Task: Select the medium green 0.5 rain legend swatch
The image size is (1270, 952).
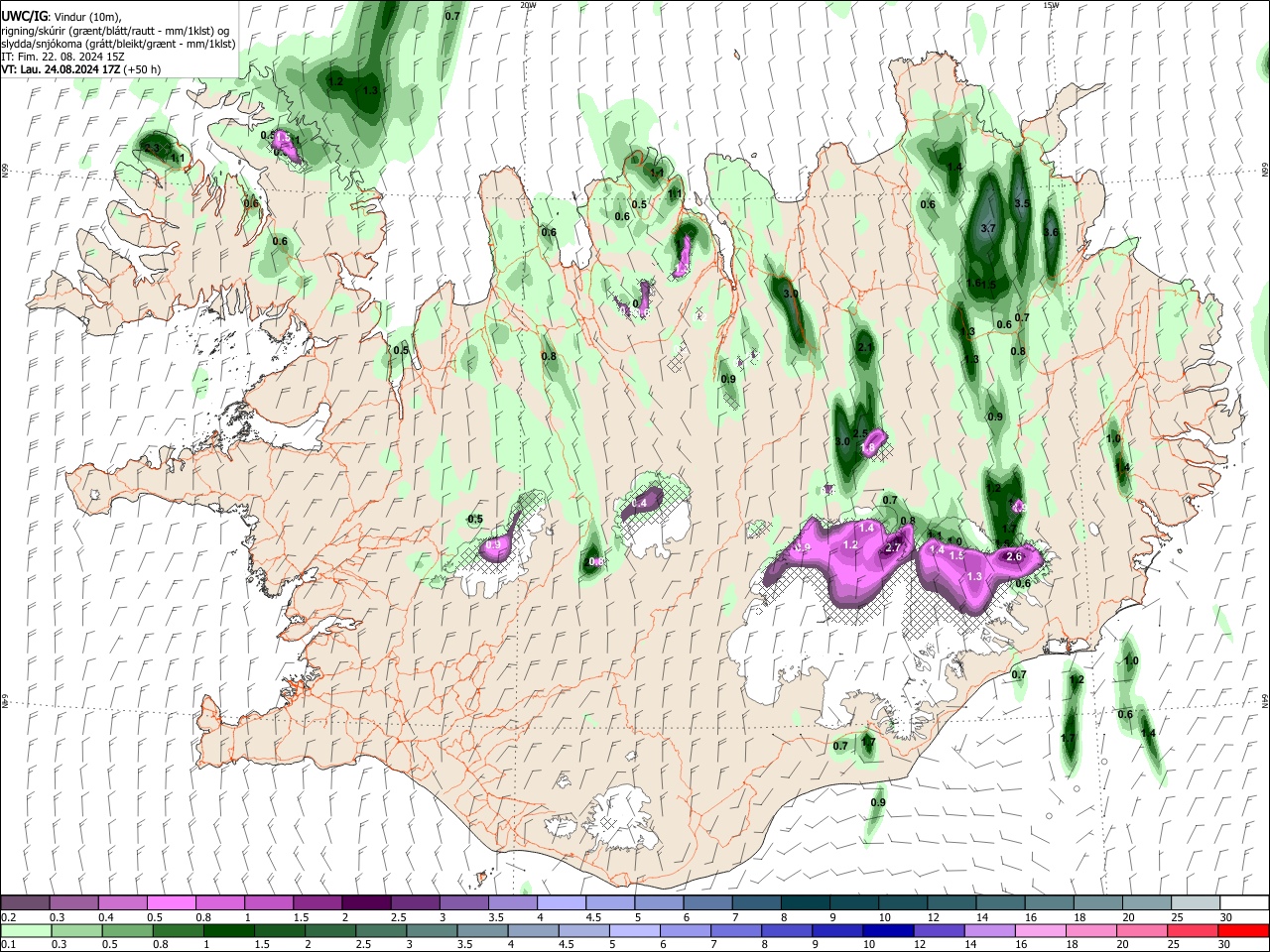Action: pos(126,930)
